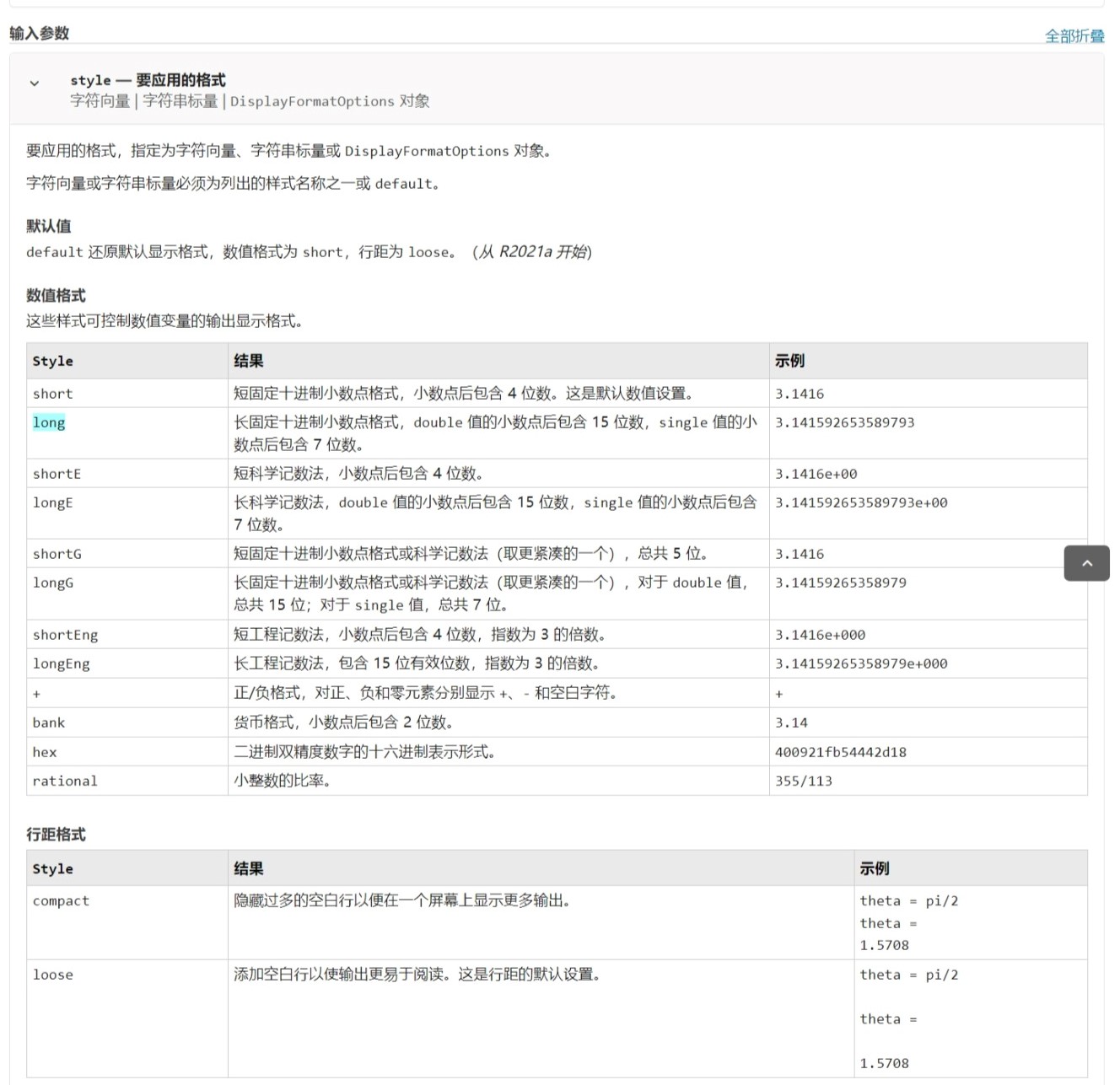Screen dimensions: 1120x1085
Task: Click the scroll-to-top arrow button
Action: 1086,563
